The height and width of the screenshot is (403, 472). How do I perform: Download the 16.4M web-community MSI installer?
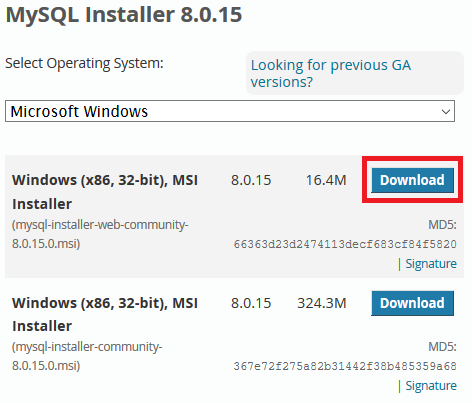click(412, 180)
